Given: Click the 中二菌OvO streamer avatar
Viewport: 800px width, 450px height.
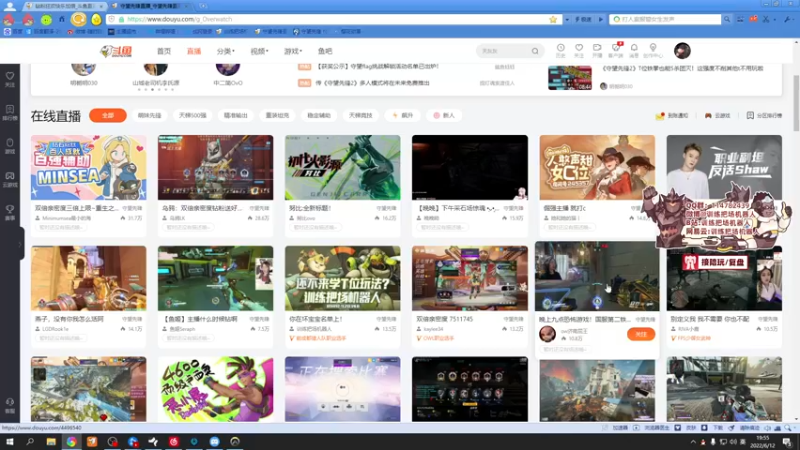Looking at the screenshot, I should pyautogui.click(x=228, y=69).
